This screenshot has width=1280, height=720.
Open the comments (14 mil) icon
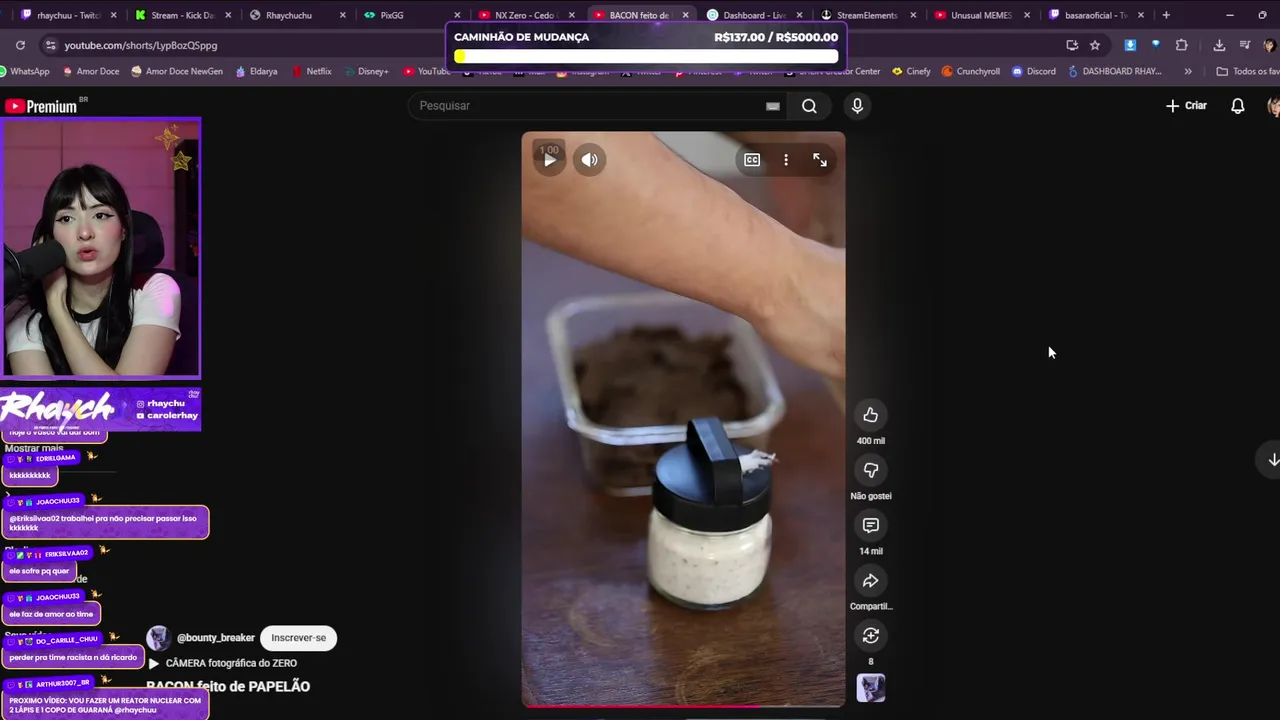pyautogui.click(x=870, y=525)
